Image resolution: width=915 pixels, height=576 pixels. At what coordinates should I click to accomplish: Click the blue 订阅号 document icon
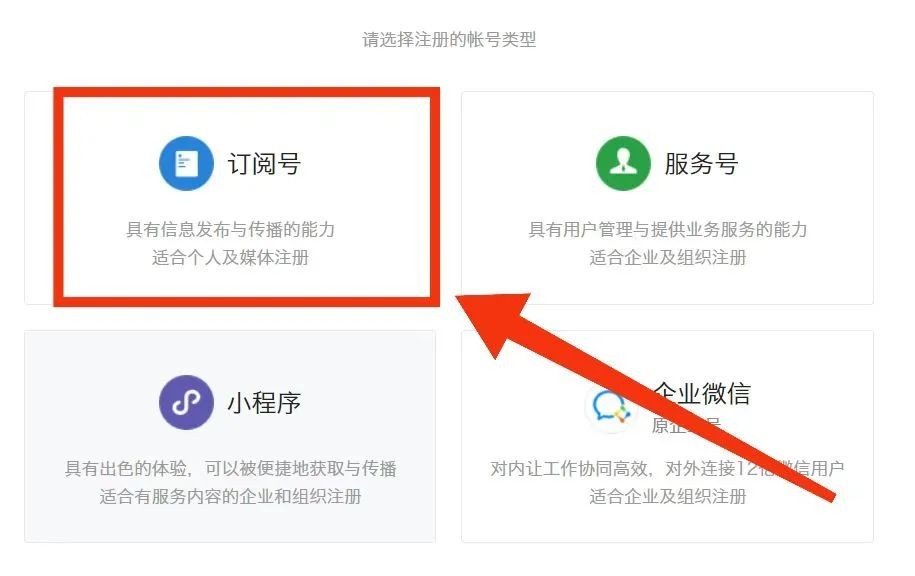(186, 163)
